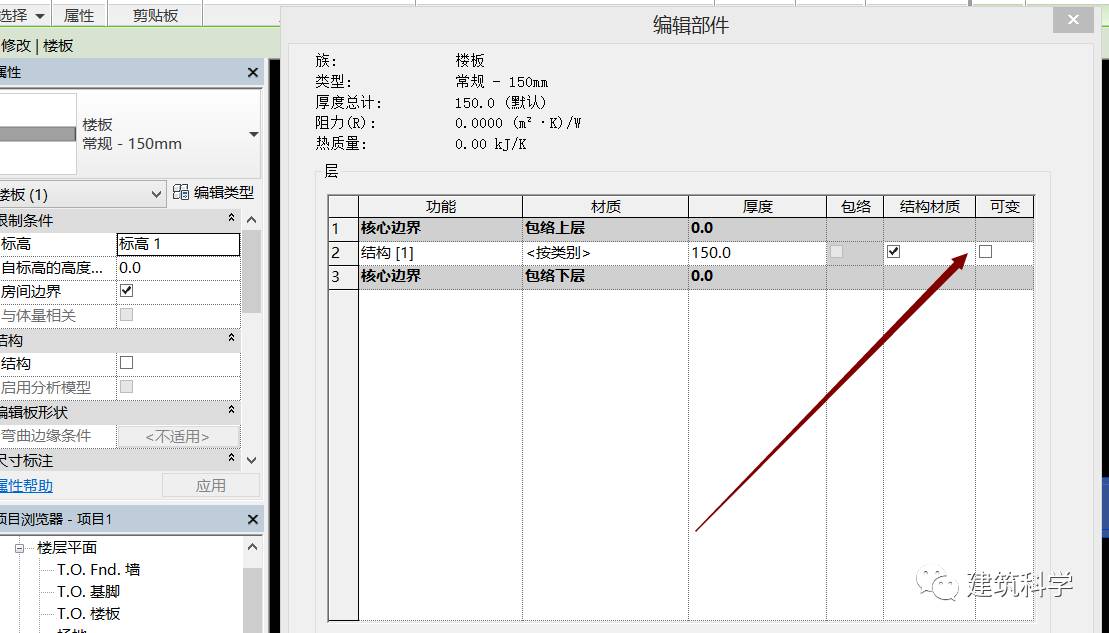Toggle the 房间边界 checkbox
The height and width of the screenshot is (633, 1109).
tap(127, 290)
